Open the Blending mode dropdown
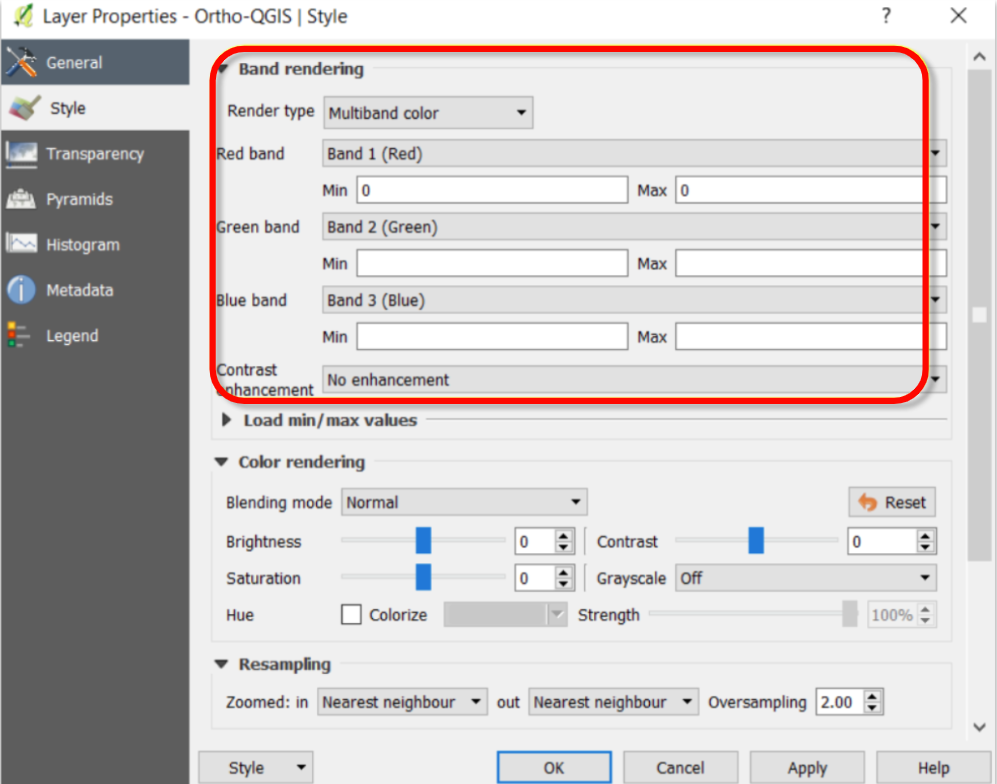997x784 pixels. pos(463,502)
